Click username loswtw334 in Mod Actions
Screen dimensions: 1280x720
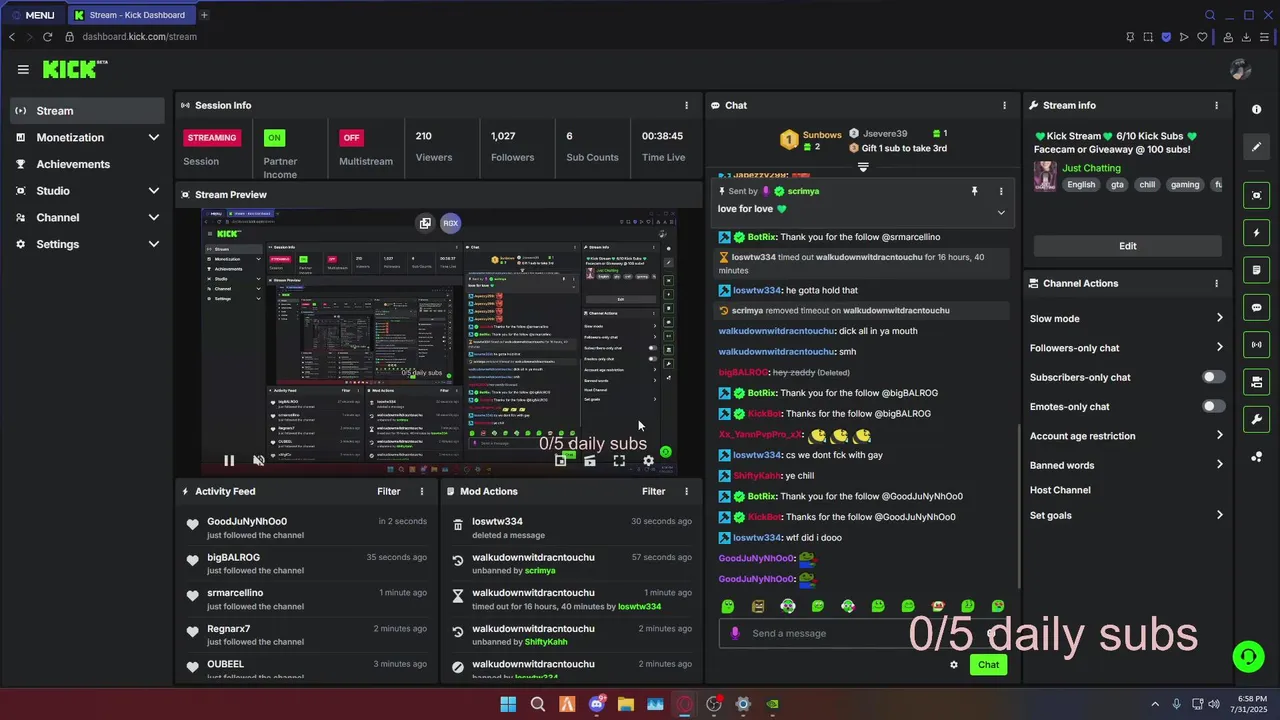497,521
